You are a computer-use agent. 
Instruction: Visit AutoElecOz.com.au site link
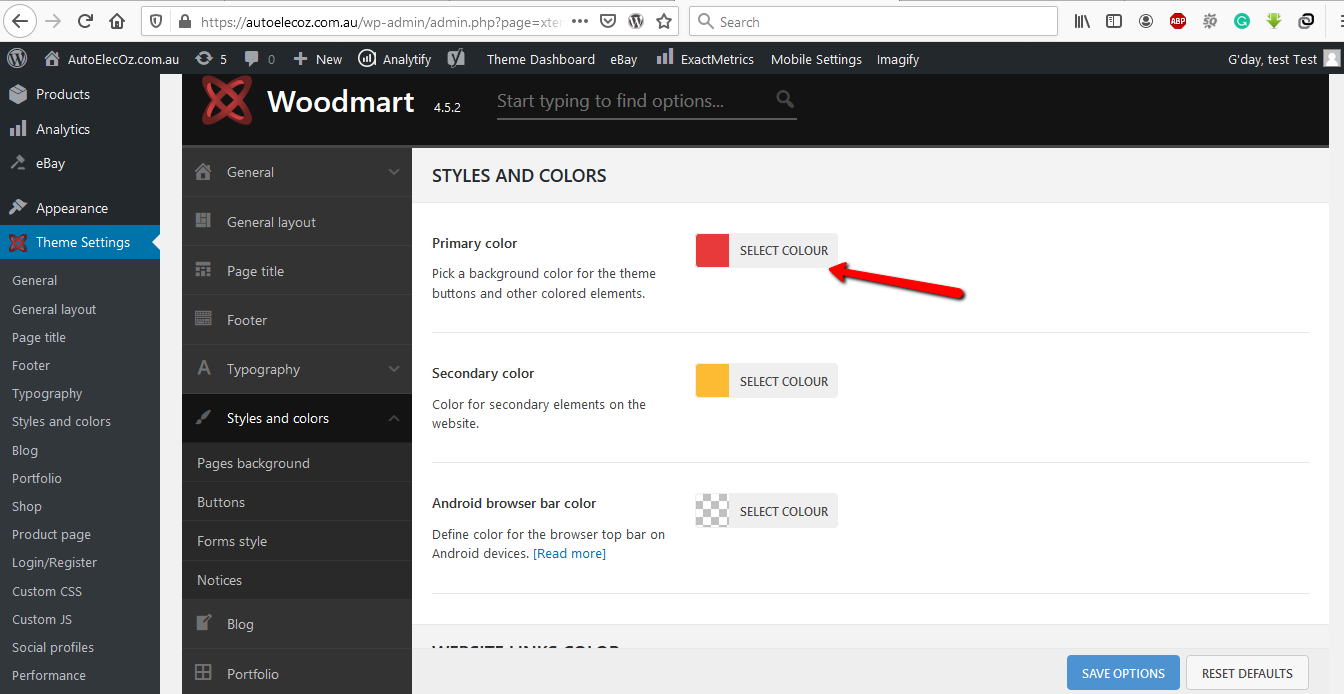(112, 59)
